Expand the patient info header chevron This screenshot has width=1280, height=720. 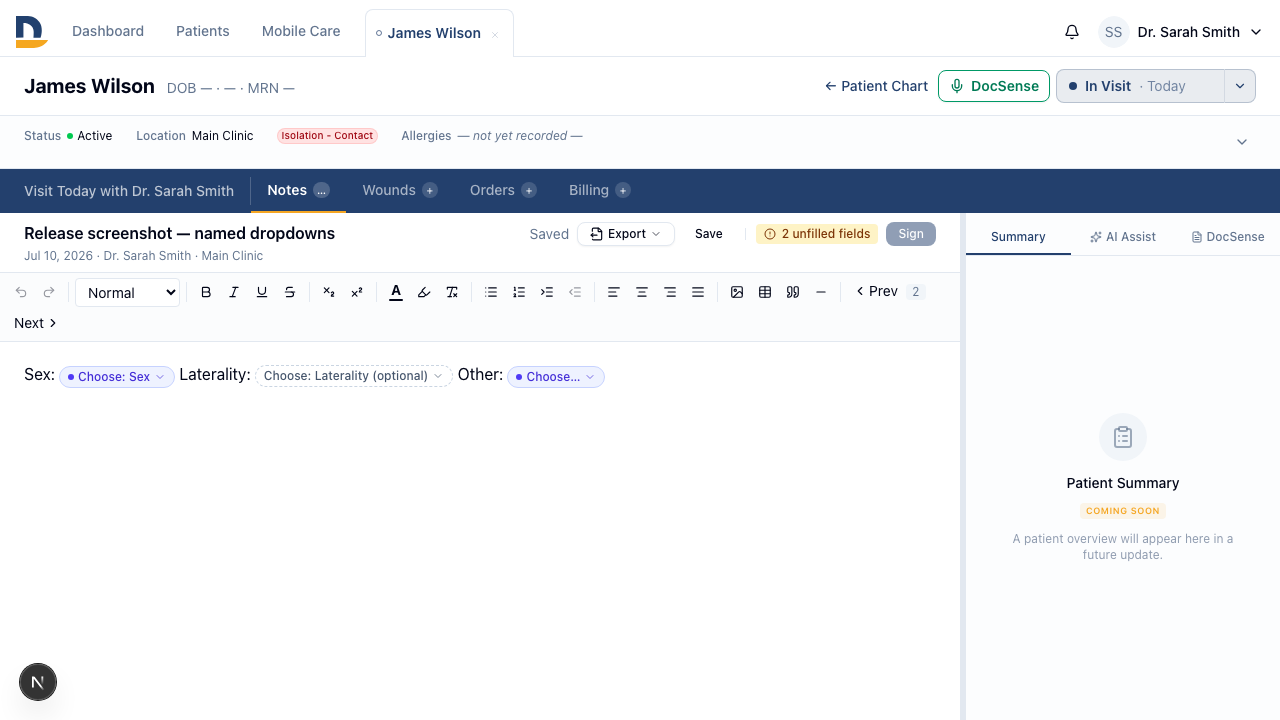(1242, 142)
